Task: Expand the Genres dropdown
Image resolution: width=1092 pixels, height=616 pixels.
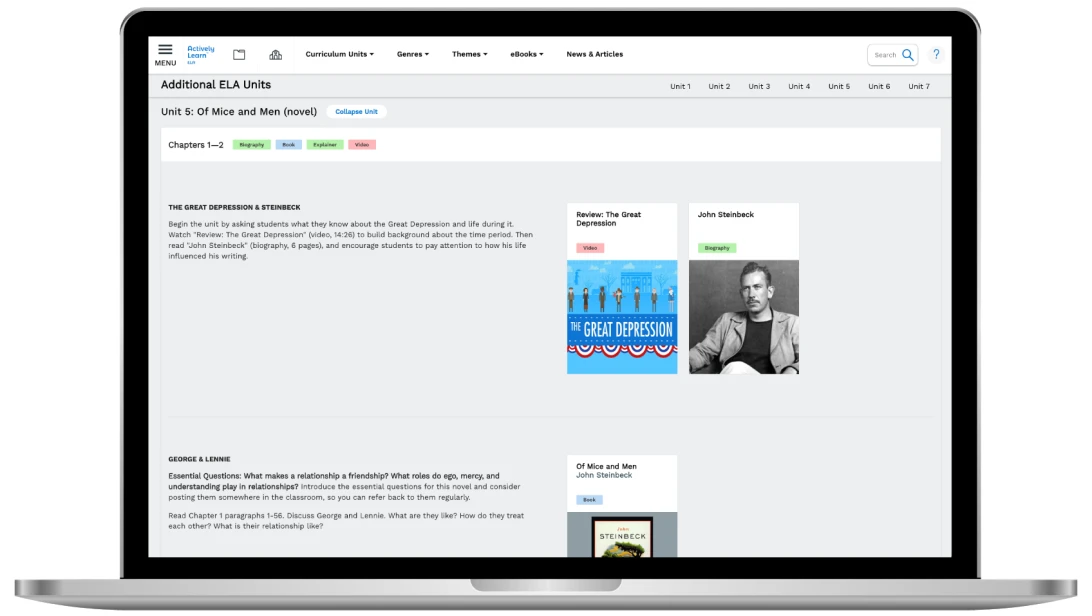Action: (x=413, y=54)
